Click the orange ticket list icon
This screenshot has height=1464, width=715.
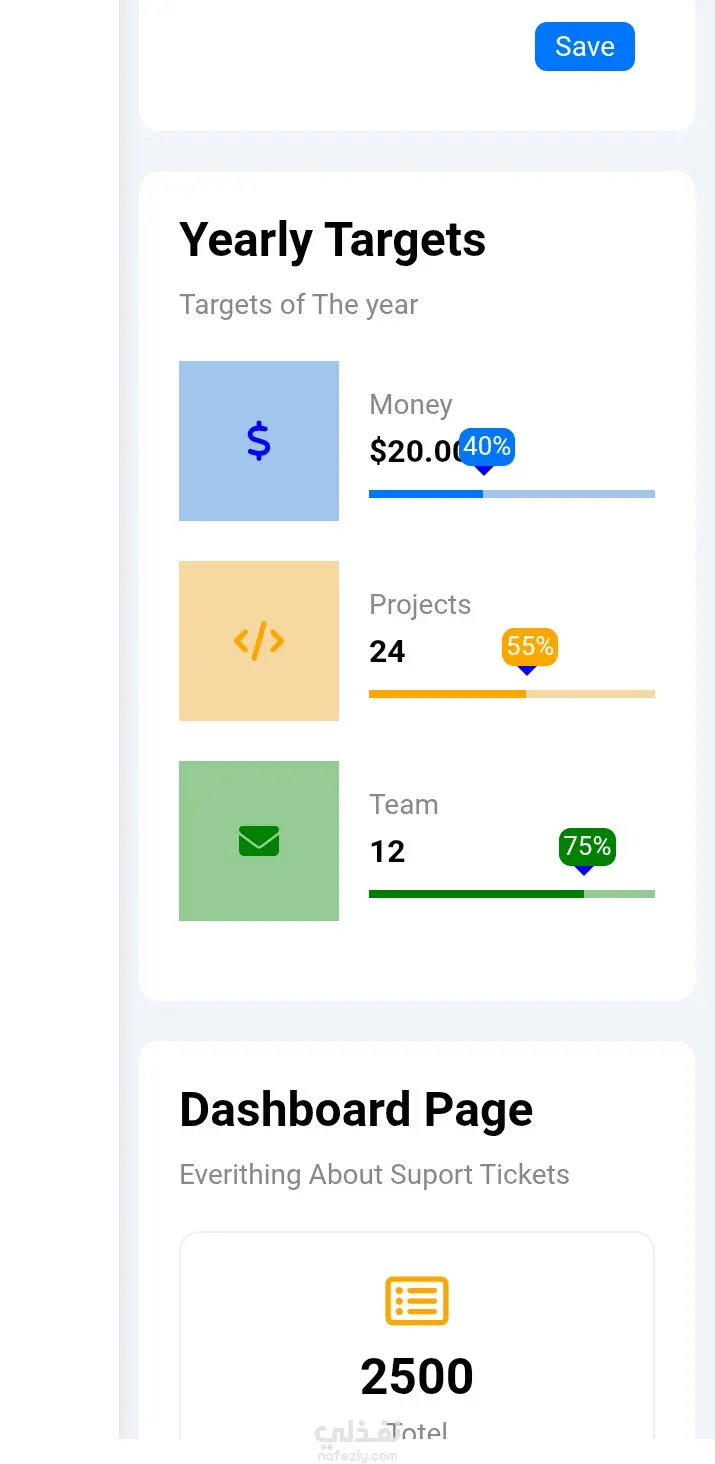pyautogui.click(x=417, y=1301)
